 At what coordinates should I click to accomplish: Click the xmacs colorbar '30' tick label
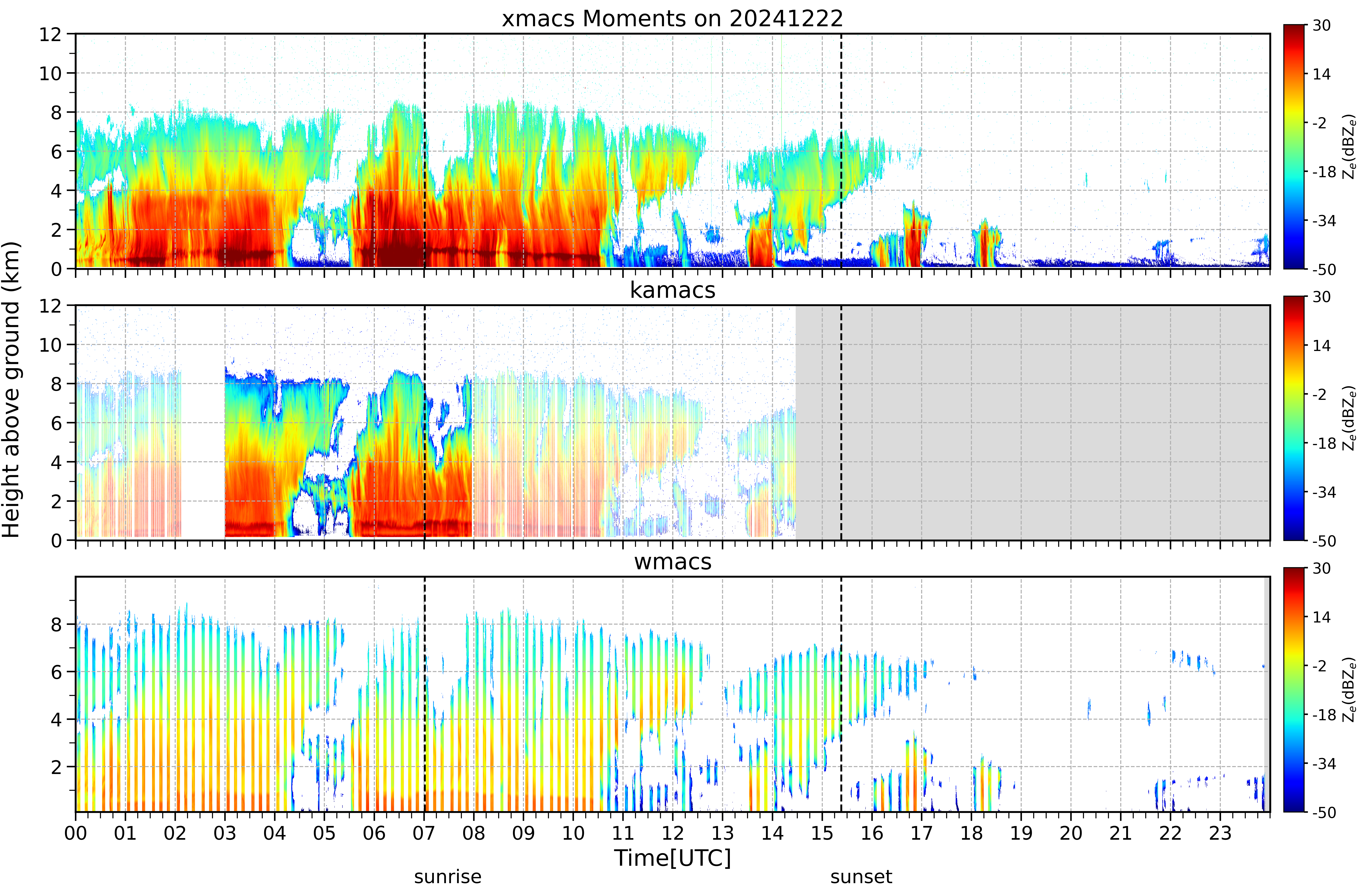1322,25
